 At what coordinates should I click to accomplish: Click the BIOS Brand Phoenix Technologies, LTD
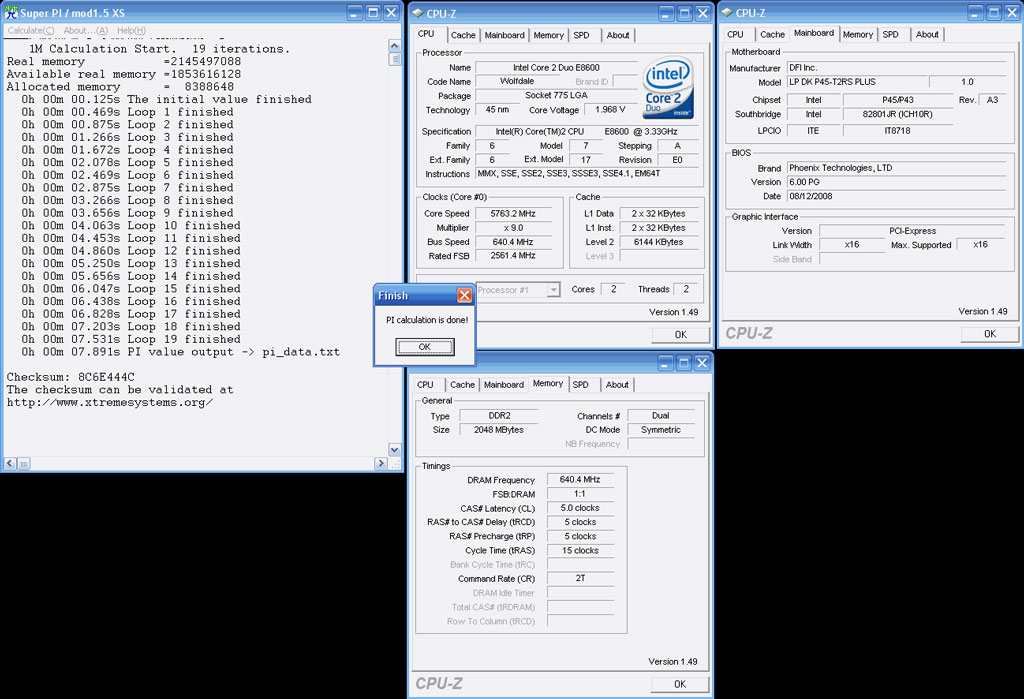[x=896, y=168]
